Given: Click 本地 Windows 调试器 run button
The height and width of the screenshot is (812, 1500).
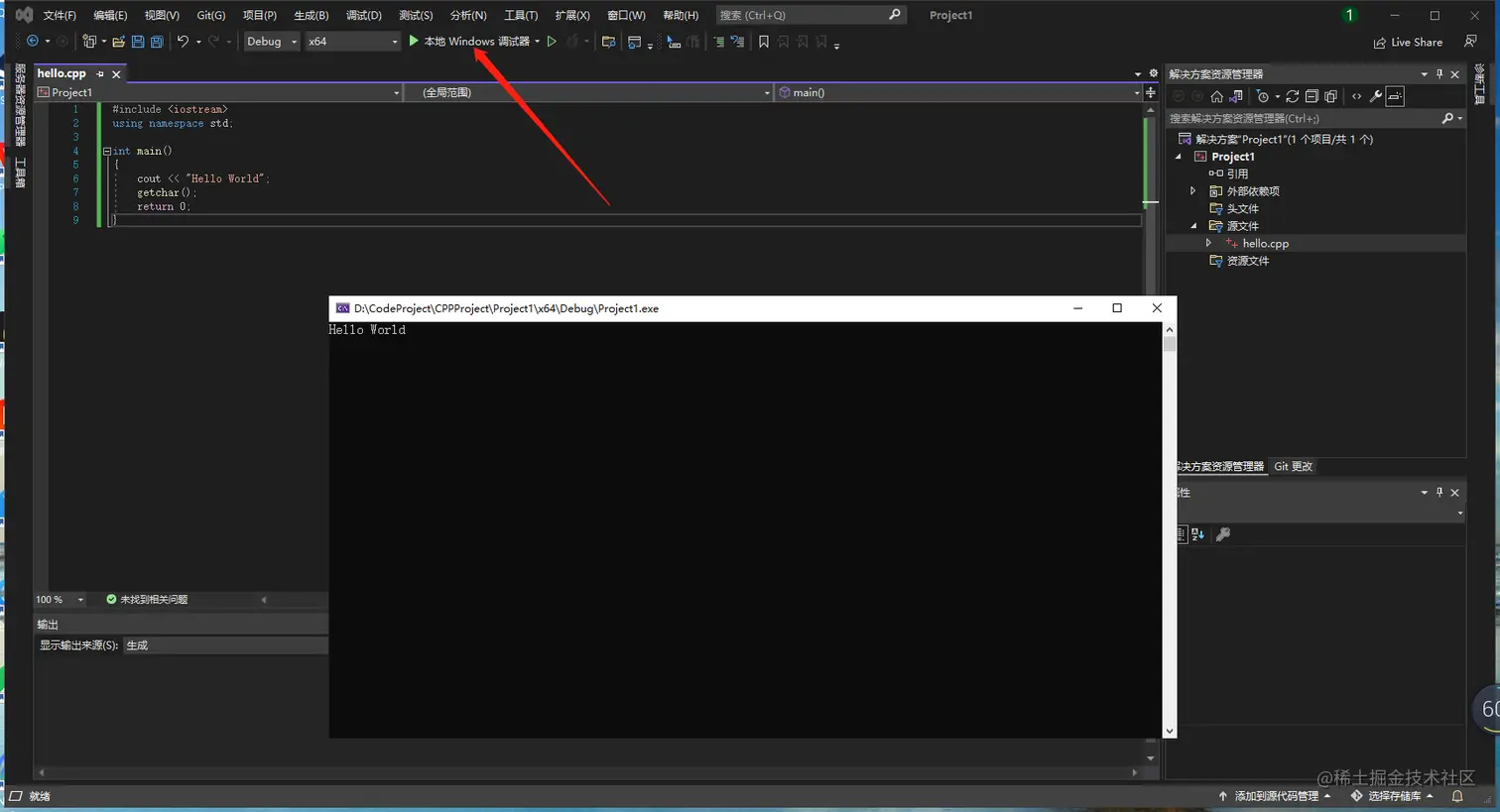Looking at the screenshot, I should (475, 42).
